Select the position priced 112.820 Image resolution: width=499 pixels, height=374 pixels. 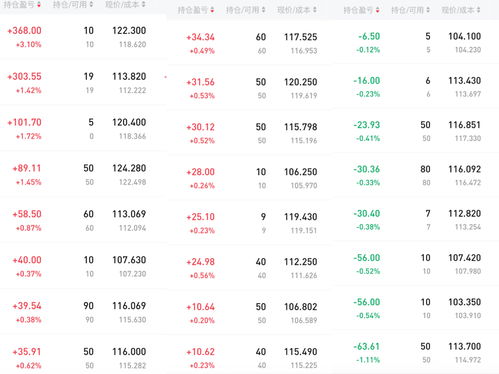tap(416, 220)
